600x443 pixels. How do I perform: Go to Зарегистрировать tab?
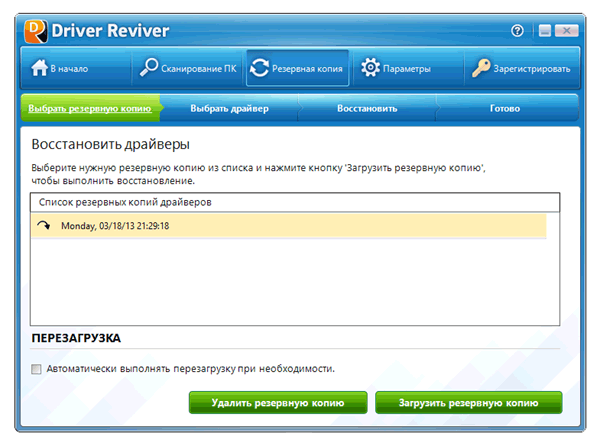point(522,68)
